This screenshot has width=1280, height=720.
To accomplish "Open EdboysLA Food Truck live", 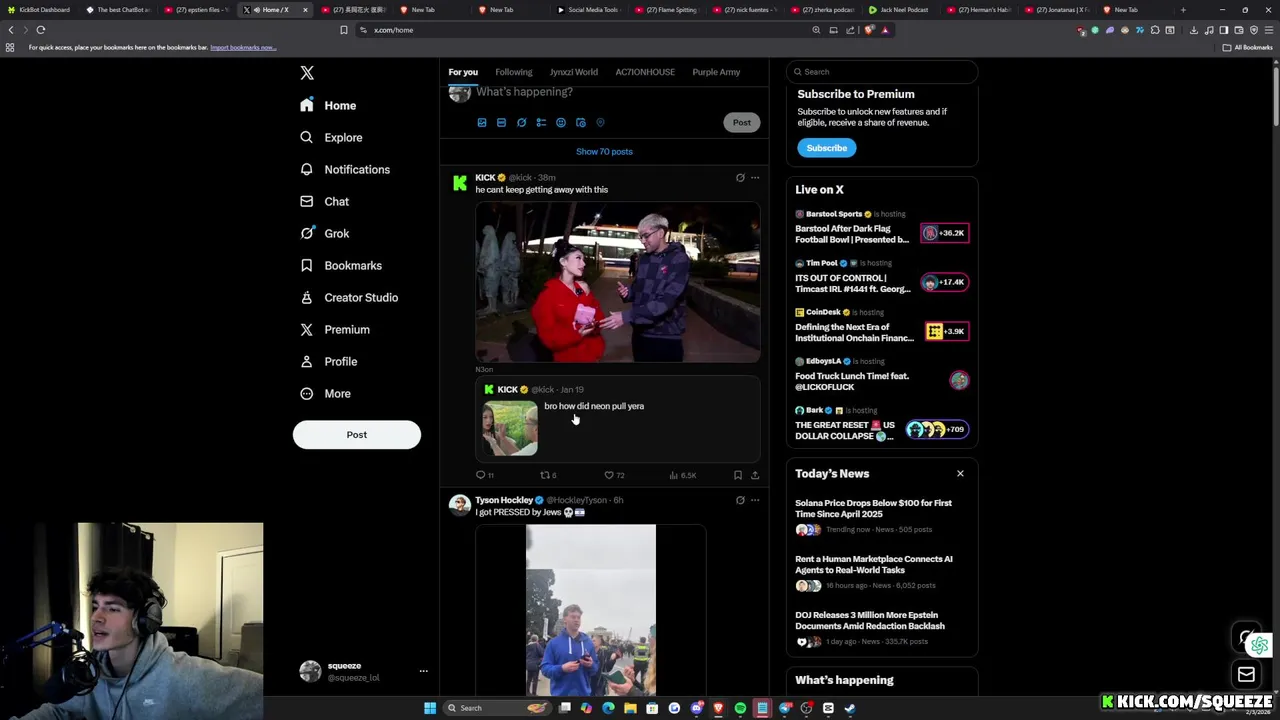I will (x=882, y=375).
